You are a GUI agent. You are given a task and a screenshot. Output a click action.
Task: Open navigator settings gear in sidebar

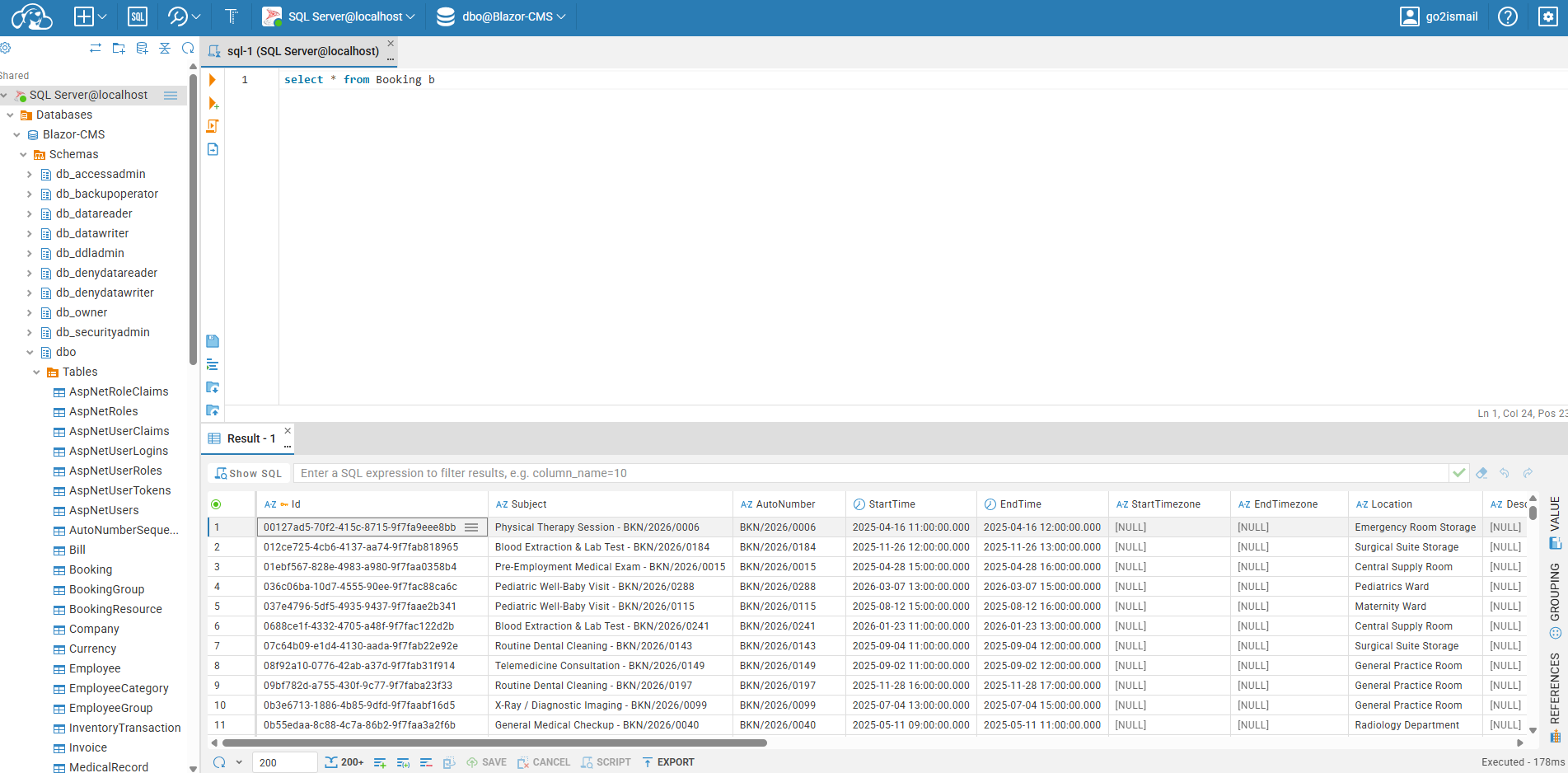pos(6,49)
